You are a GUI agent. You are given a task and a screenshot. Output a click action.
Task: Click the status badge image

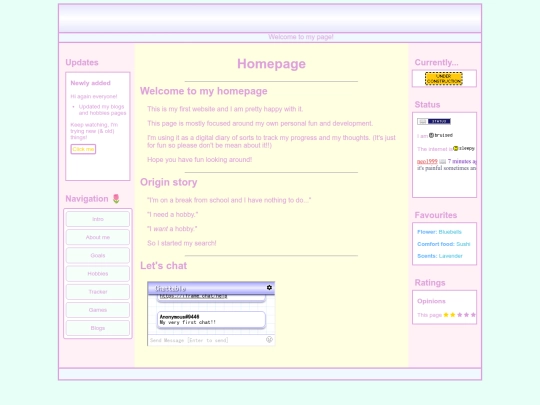(x=434, y=121)
